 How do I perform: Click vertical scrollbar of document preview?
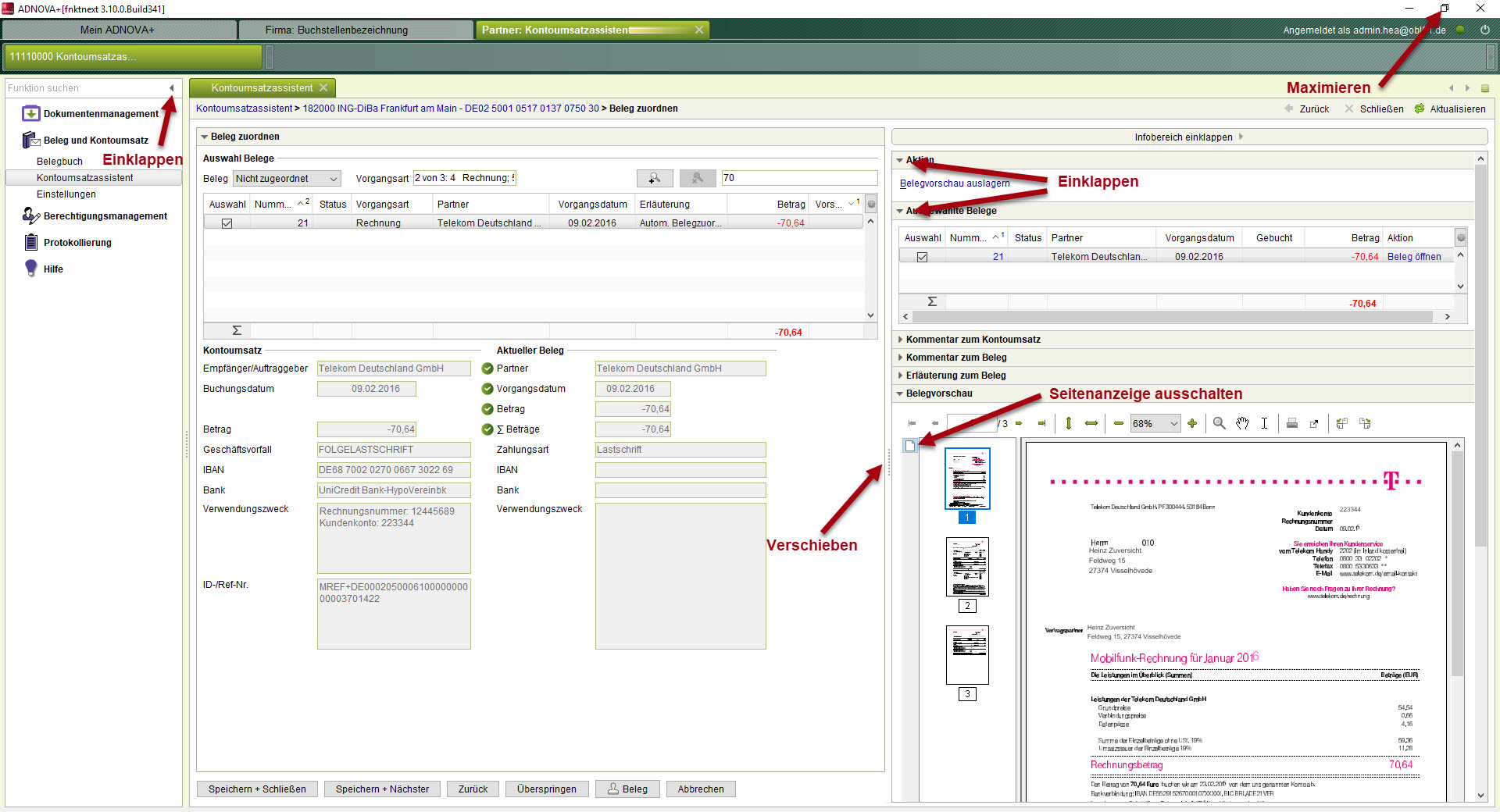(x=1458, y=562)
